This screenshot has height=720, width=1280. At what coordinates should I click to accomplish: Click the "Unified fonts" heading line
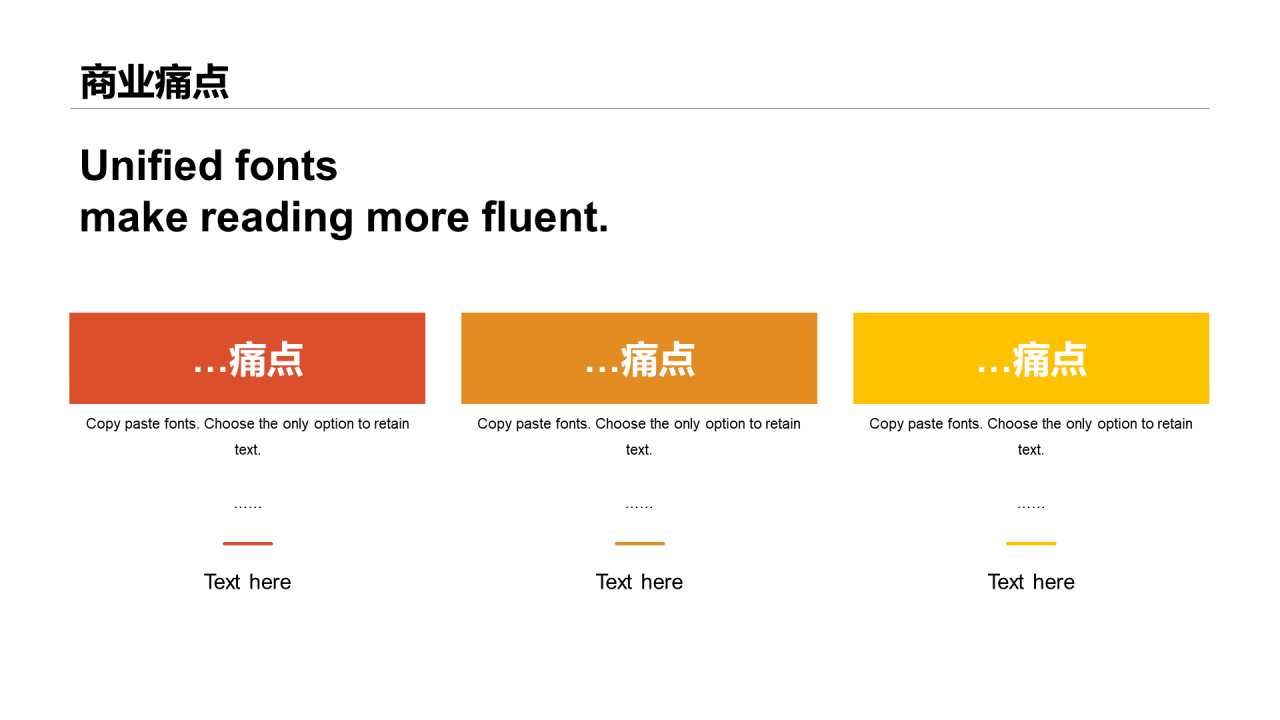(x=208, y=166)
